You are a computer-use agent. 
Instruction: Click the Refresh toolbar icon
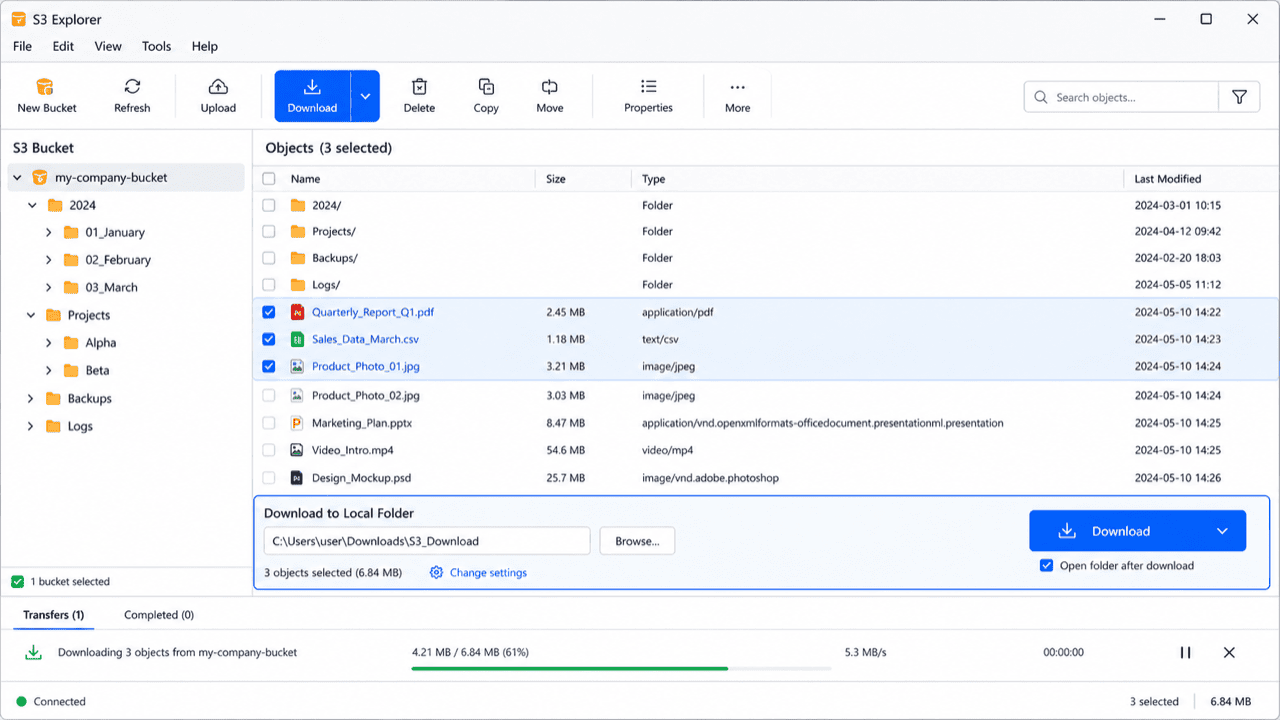tap(132, 87)
